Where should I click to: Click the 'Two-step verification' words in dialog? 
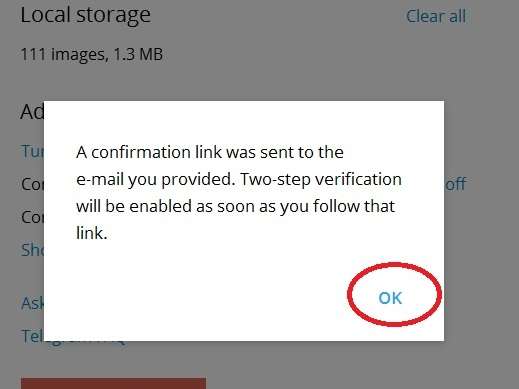(321, 179)
